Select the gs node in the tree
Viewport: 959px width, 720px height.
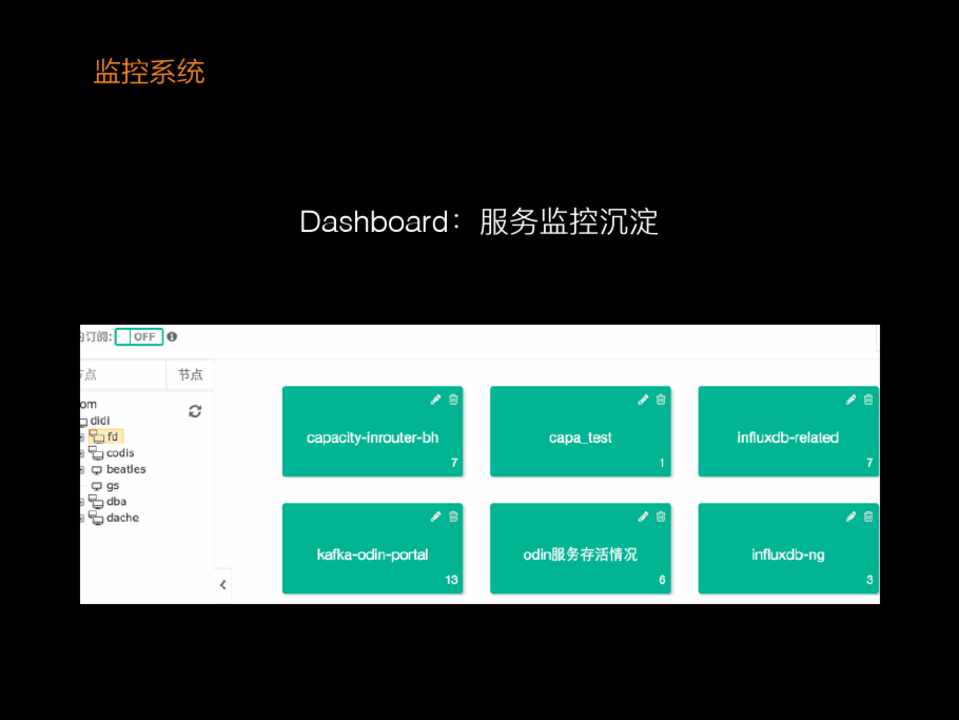pyautogui.click(x=112, y=486)
